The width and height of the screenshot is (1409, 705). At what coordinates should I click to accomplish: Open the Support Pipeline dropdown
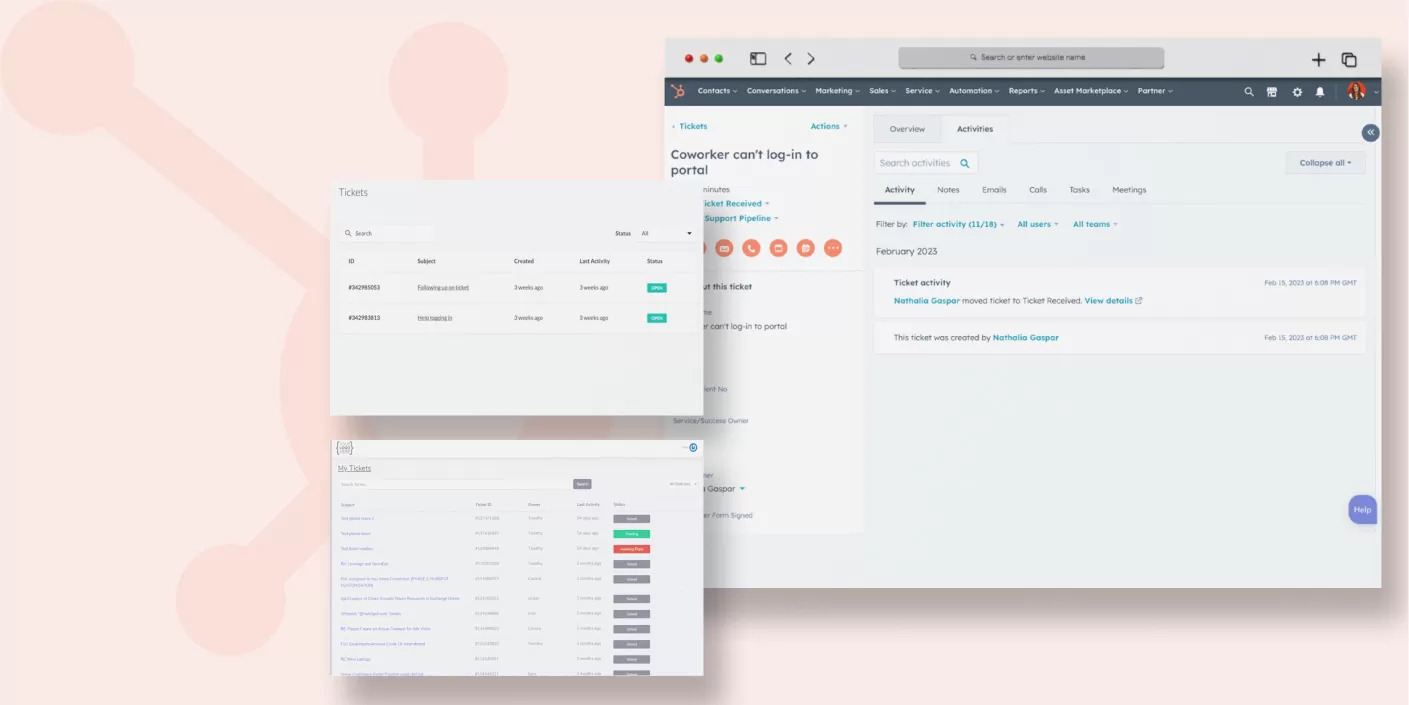click(741, 218)
